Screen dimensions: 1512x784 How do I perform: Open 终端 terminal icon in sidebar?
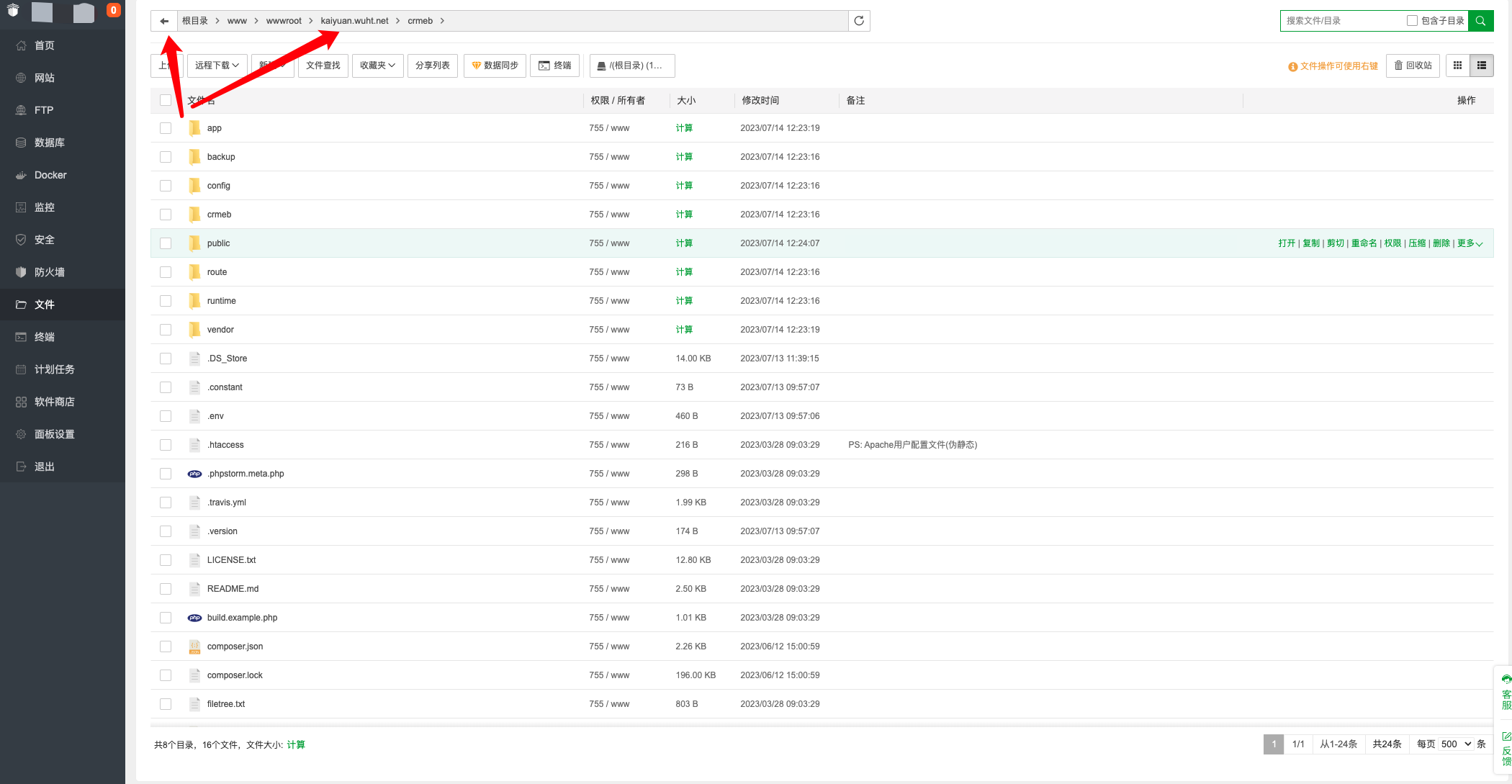click(x=21, y=337)
